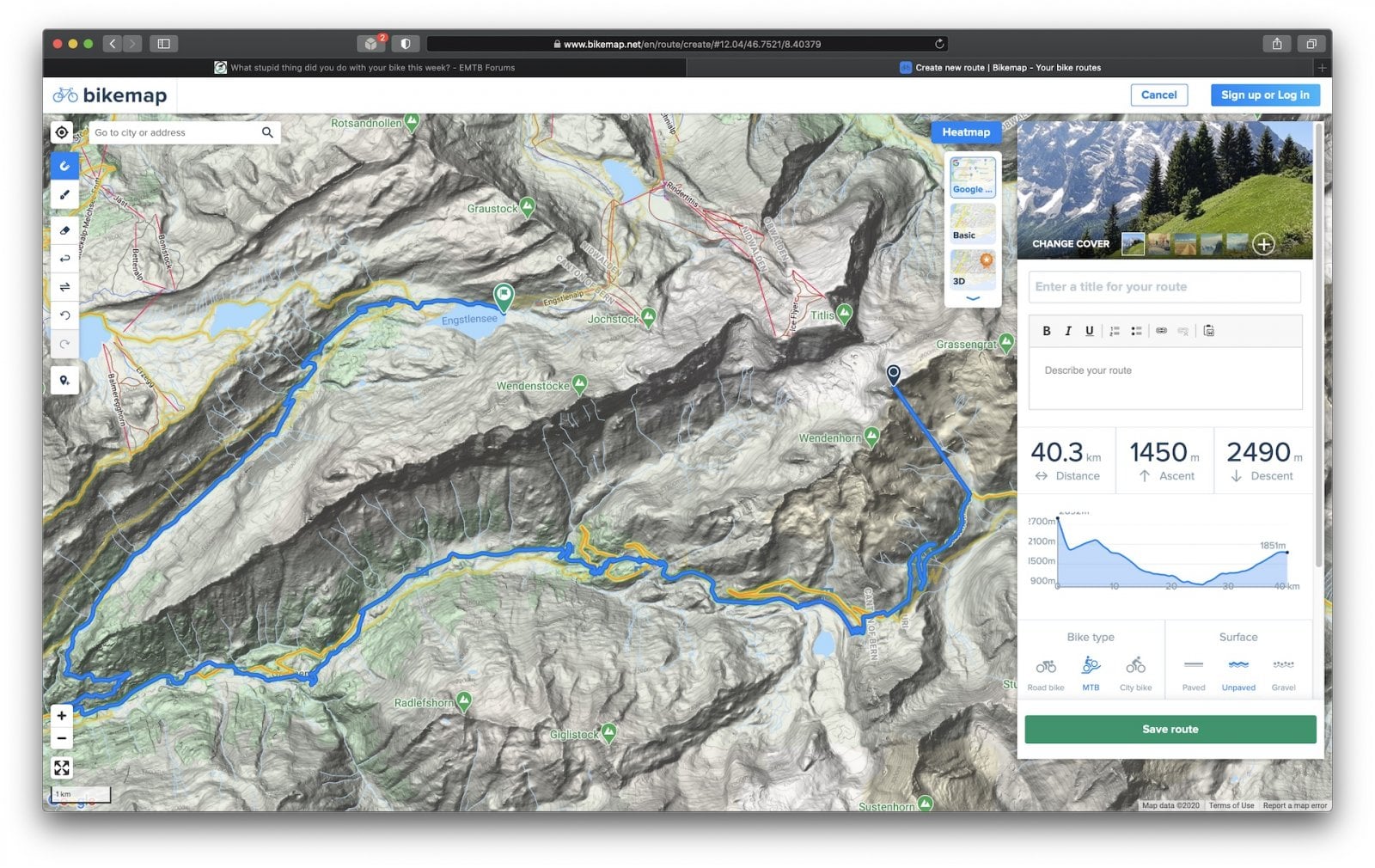Show Safari tab overview

coord(1311,44)
